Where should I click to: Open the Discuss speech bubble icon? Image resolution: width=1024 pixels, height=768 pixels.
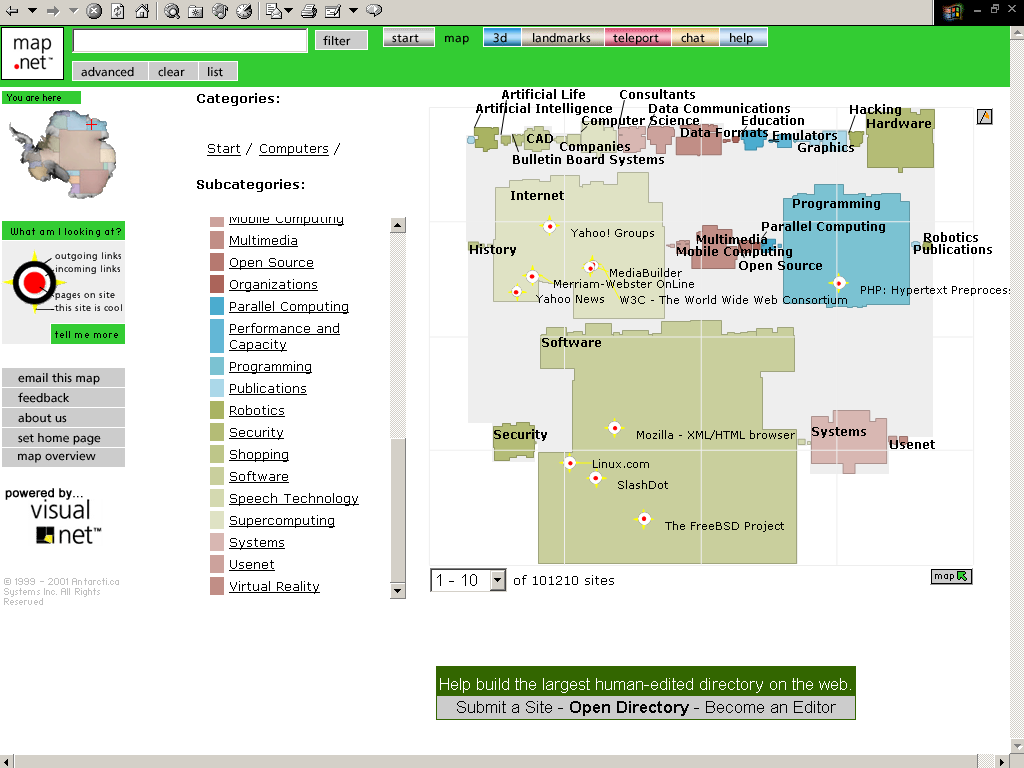(x=374, y=10)
